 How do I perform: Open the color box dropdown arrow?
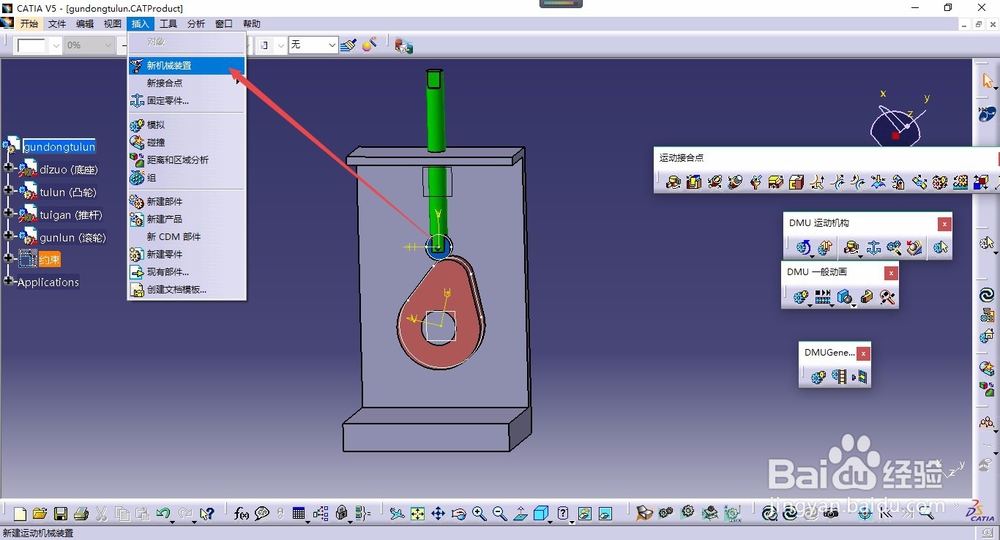[x=55, y=45]
